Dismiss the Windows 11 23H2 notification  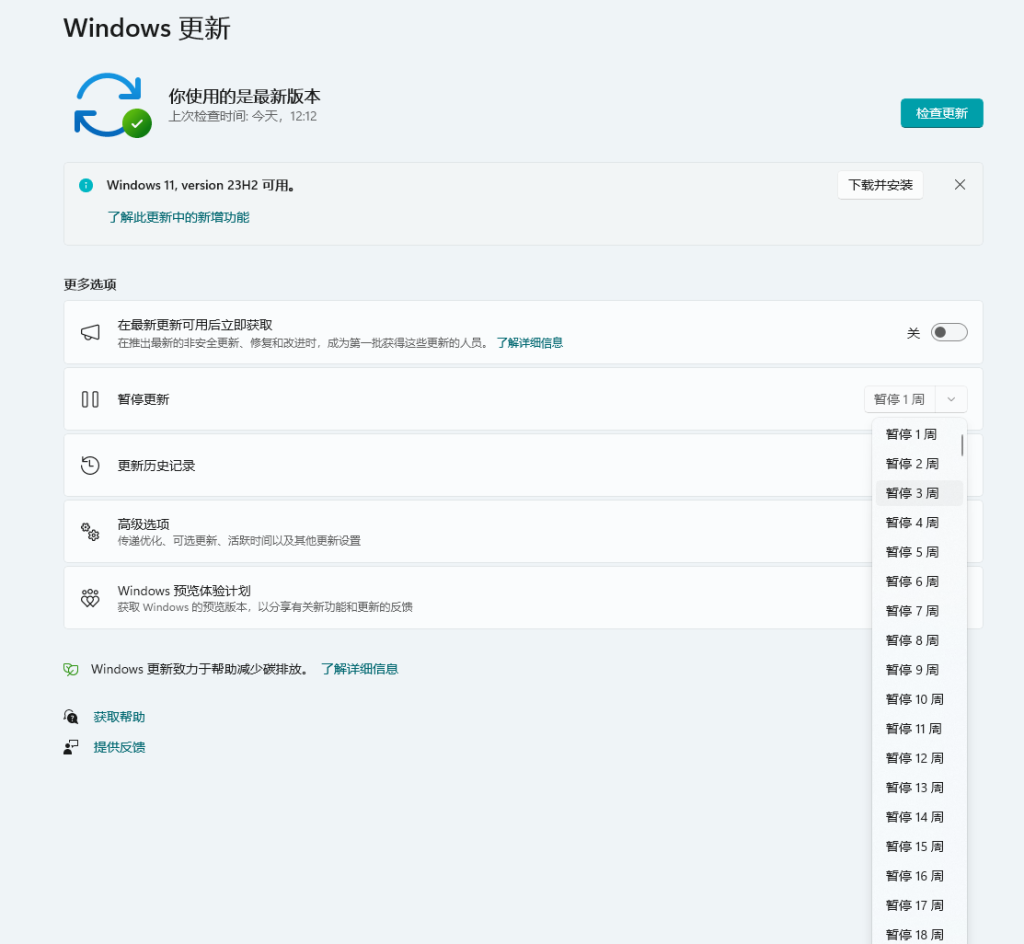(x=960, y=185)
